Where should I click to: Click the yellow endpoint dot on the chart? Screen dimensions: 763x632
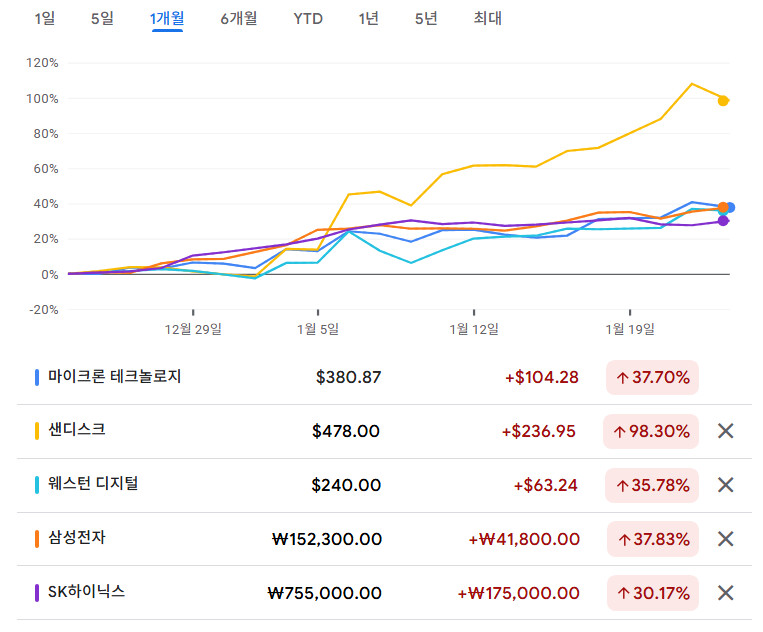(723, 100)
